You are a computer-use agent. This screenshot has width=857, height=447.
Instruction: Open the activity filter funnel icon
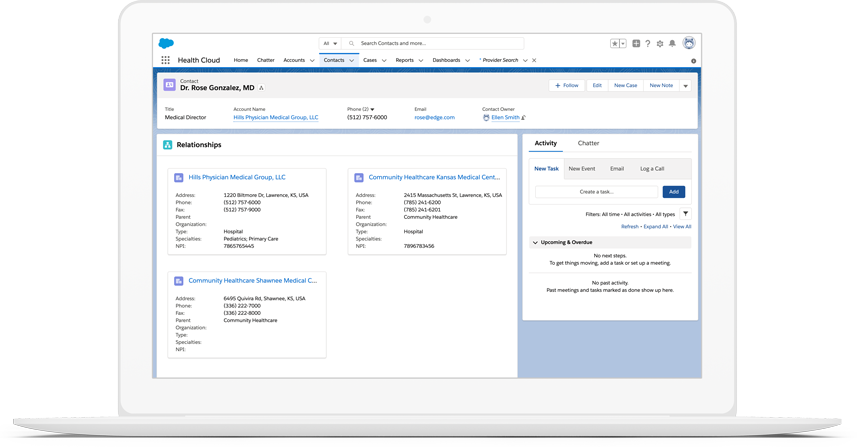pyautogui.click(x=685, y=214)
